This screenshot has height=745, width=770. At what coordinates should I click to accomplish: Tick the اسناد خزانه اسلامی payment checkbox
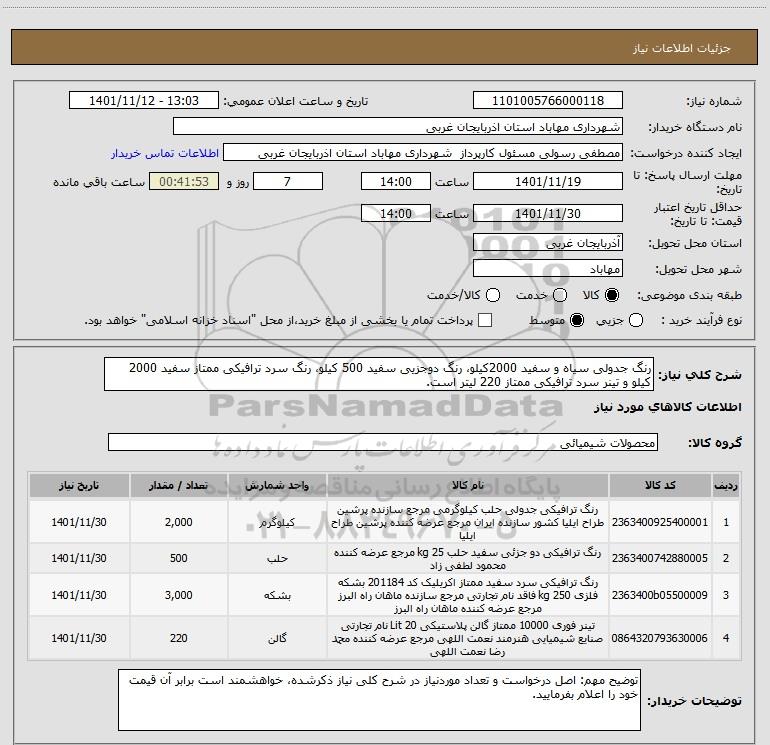click(x=485, y=320)
